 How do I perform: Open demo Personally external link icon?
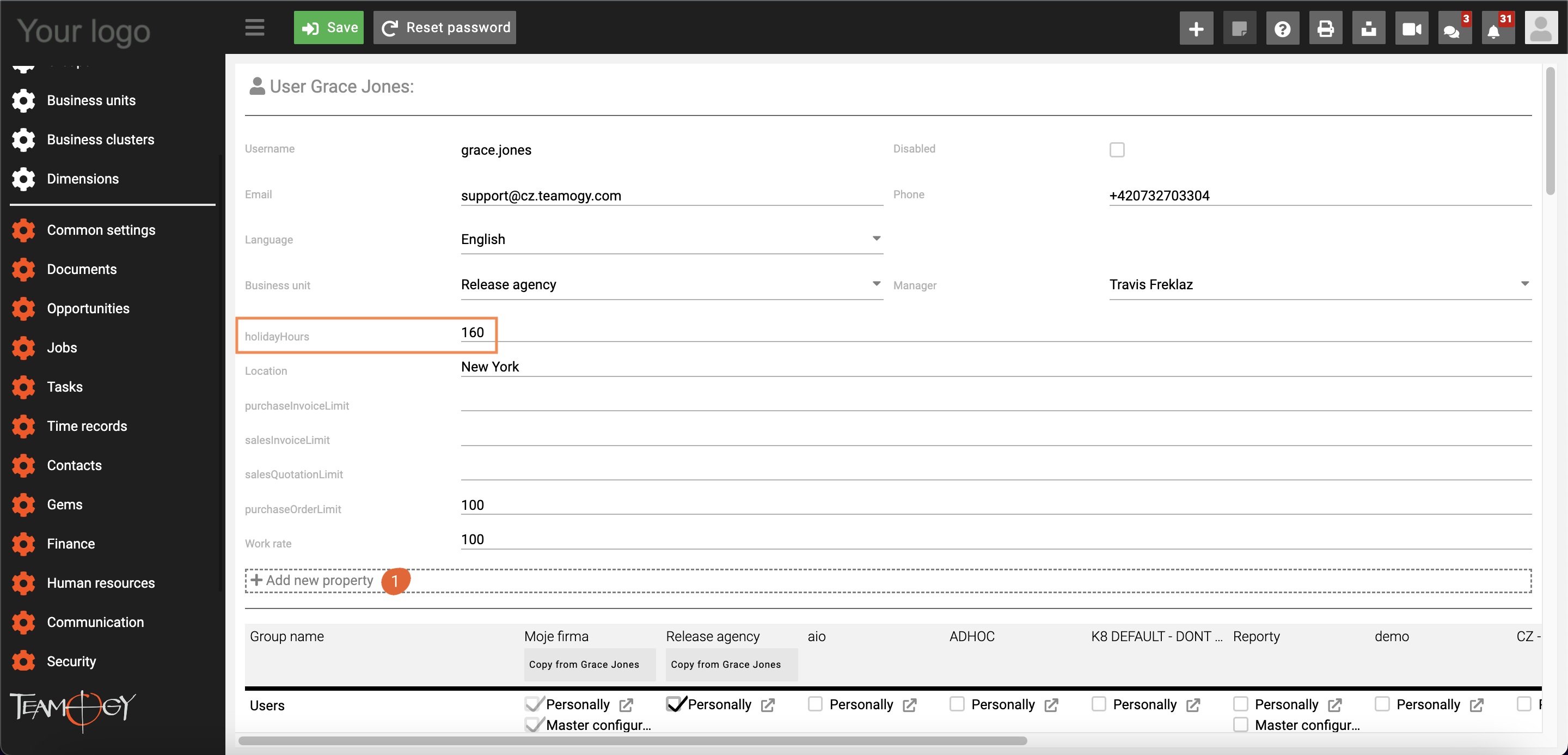(x=1477, y=704)
